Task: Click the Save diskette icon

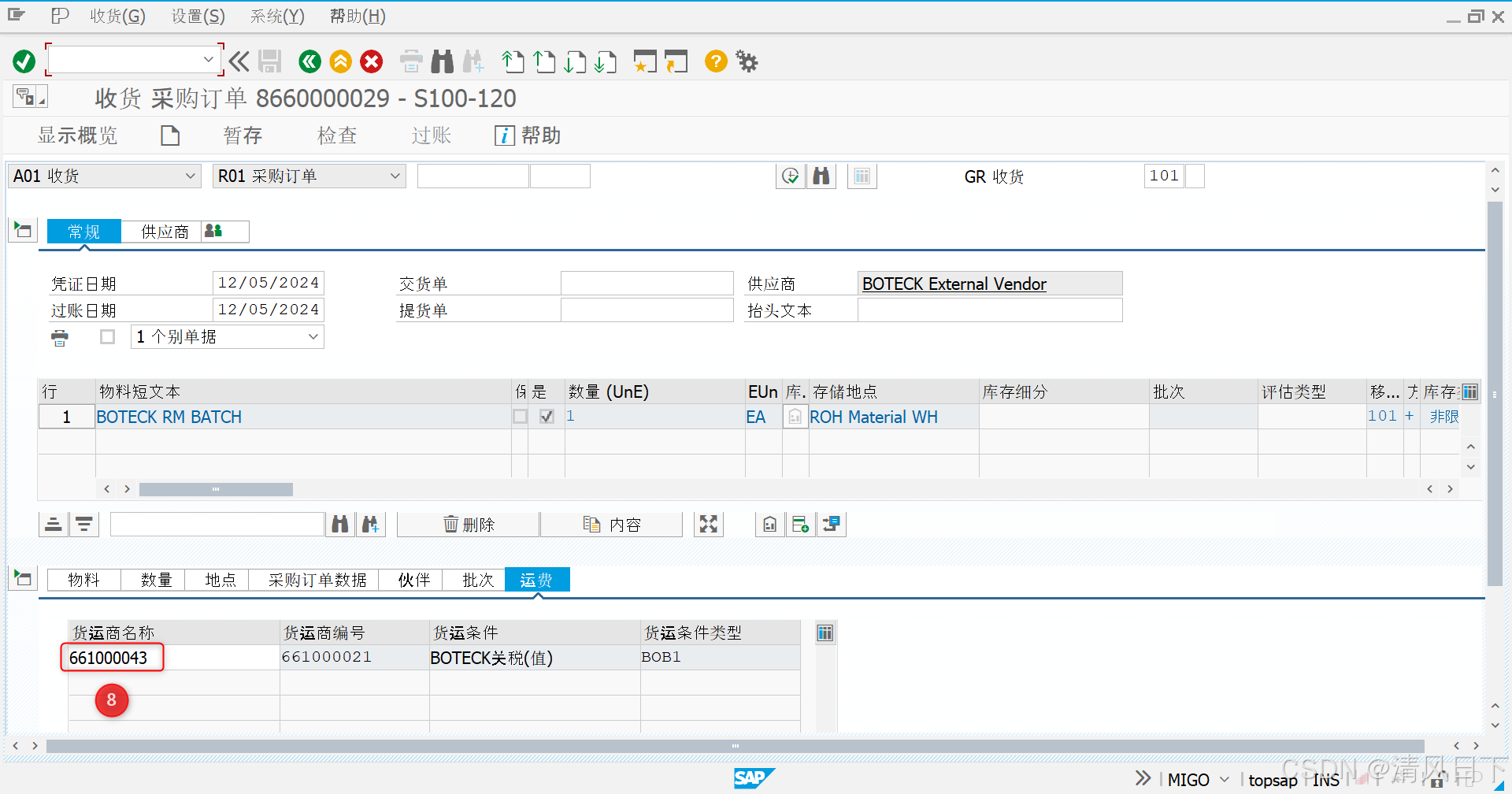Action: (x=270, y=61)
